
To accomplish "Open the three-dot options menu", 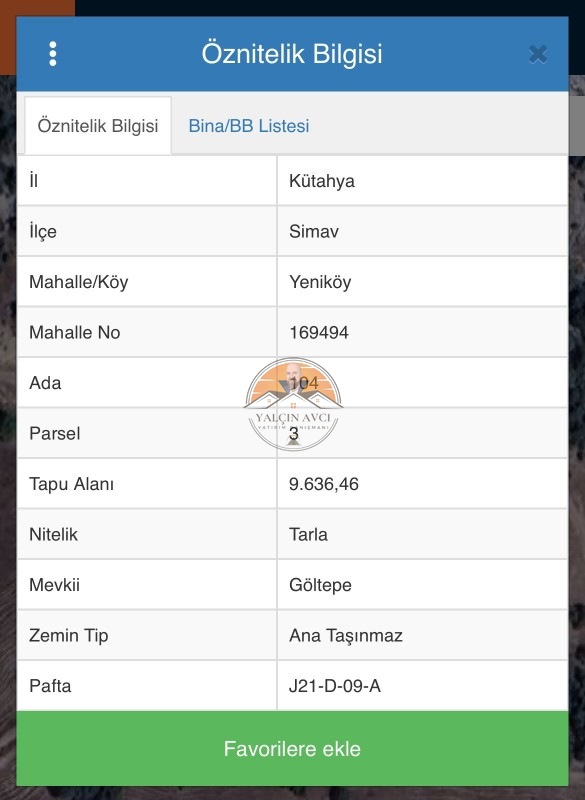I will 53,54.
